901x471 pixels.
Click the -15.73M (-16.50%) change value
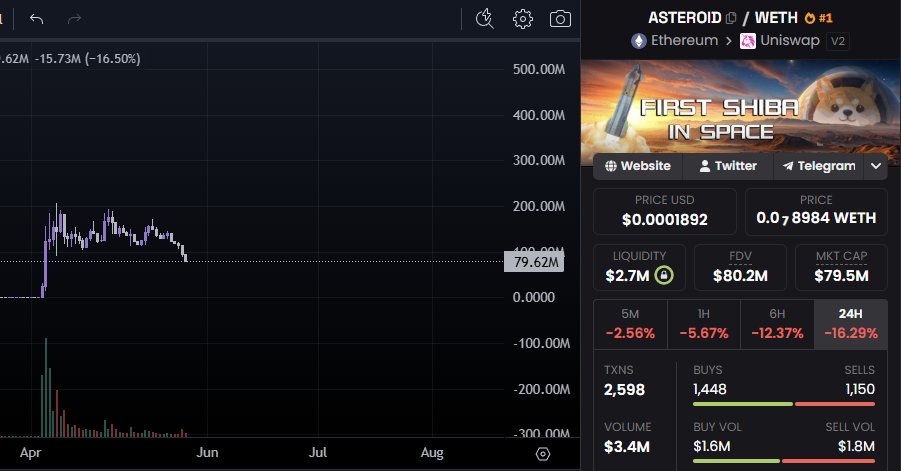[87, 59]
